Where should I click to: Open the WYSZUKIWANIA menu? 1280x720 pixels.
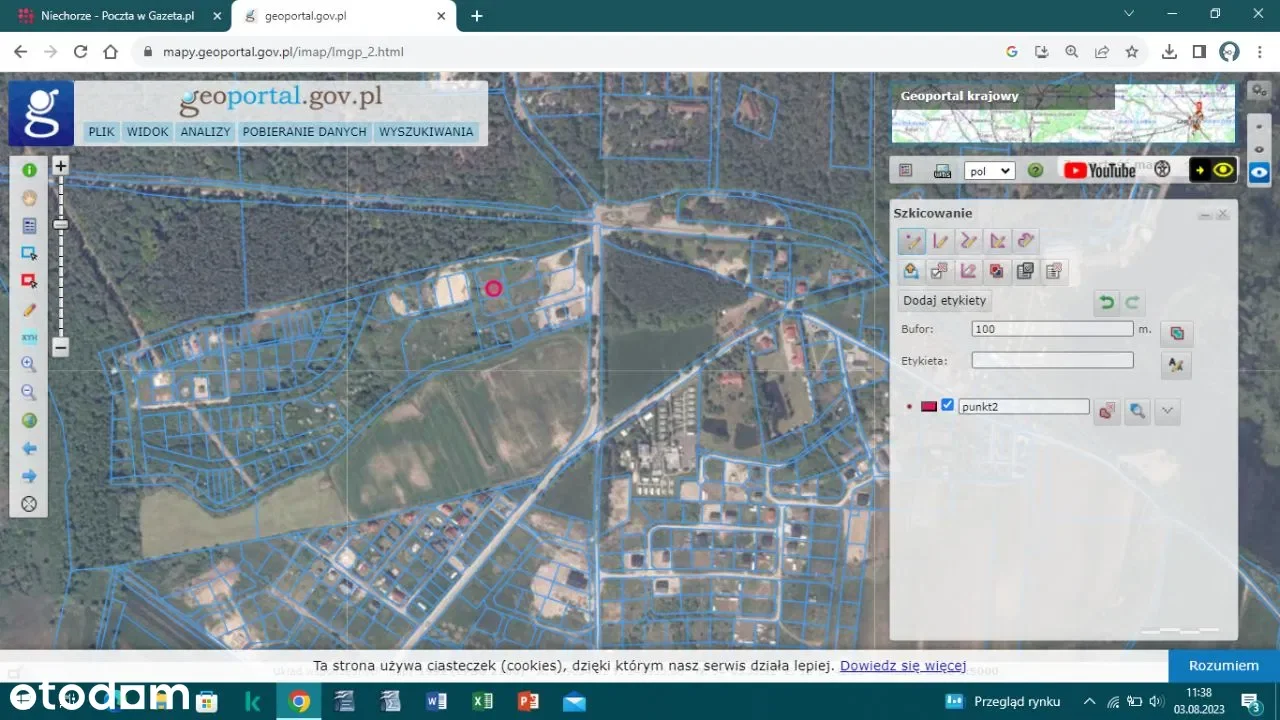426,132
